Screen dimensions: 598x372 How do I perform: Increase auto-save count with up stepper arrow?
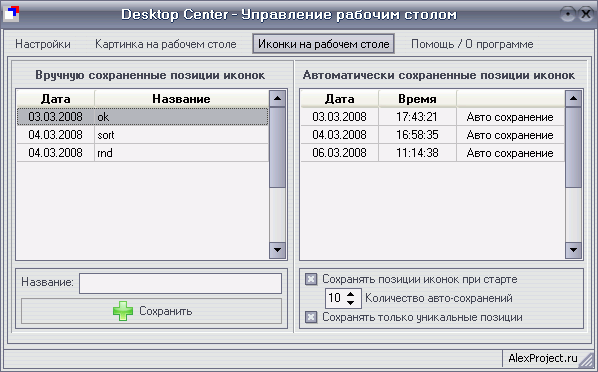pos(351,294)
